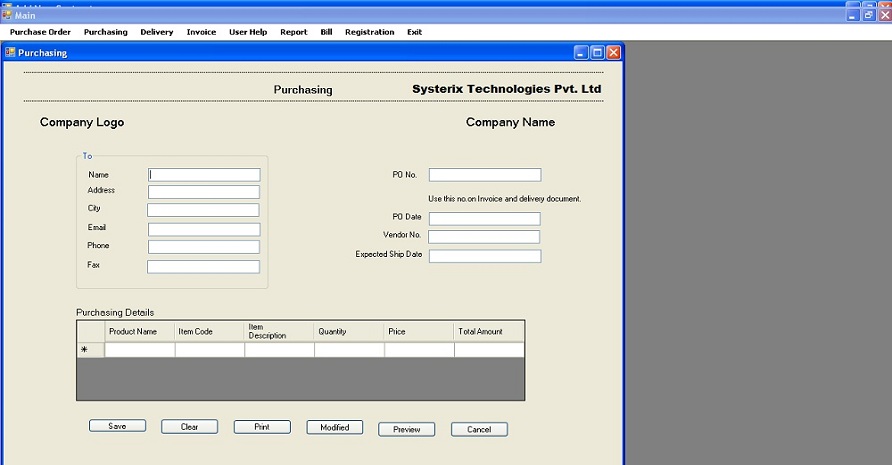892x465 pixels.
Task: Close the Purchasing child window
Action: pos(613,53)
